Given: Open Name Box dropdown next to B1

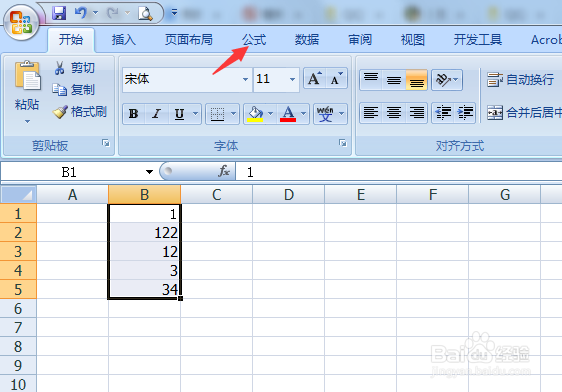Looking at the screenshot, I should [149, 172].
